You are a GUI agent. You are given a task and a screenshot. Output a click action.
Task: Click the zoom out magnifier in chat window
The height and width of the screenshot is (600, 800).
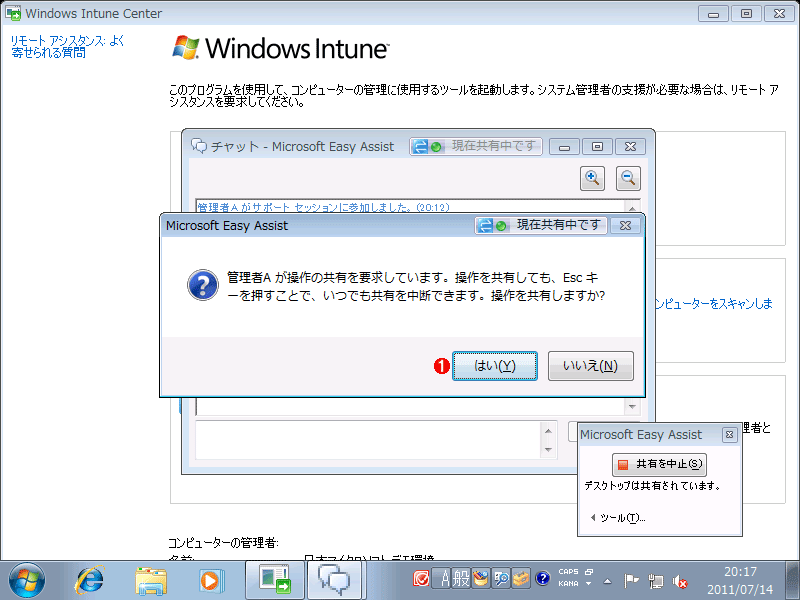(x=628, y=178)
